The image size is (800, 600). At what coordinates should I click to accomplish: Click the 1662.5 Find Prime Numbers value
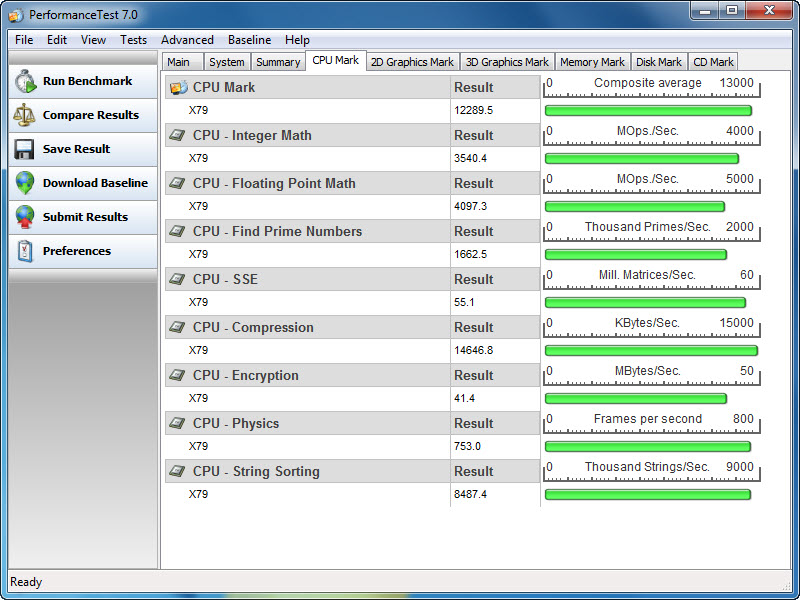(470, 254)
